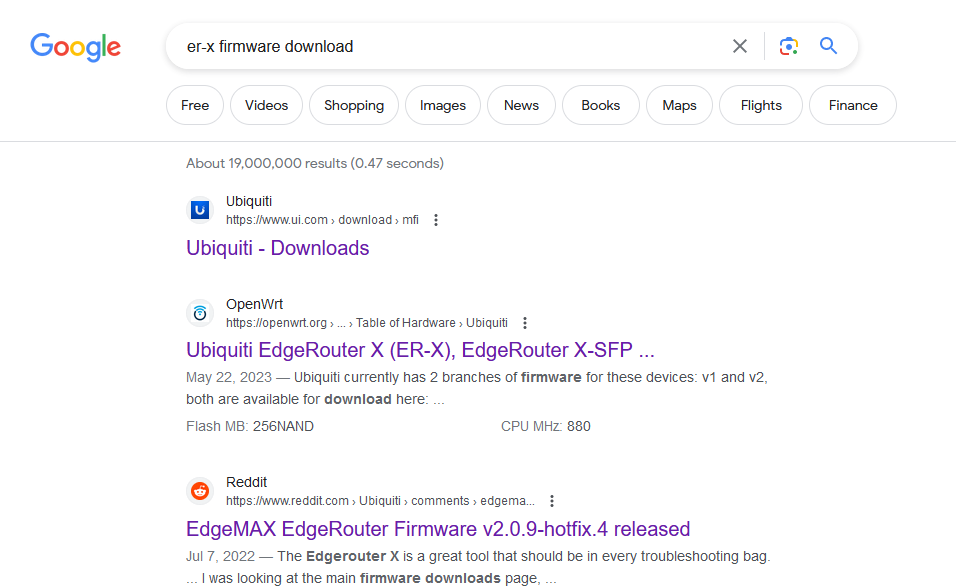956x588 pixels.
Task: Open the News results tab
Action: 521,105
